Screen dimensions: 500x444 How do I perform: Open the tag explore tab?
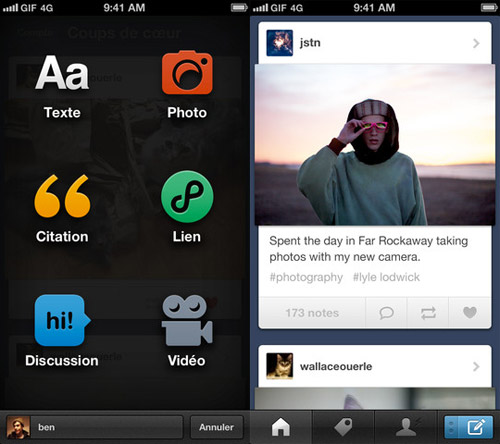pyautogui.click(x=343, y=427)
